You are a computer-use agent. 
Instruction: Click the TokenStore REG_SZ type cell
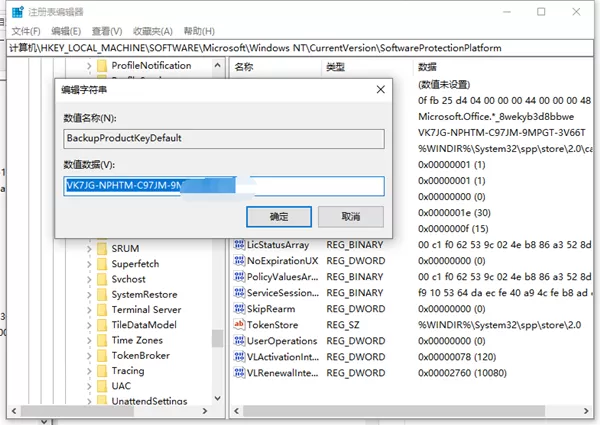coord(343,324)
